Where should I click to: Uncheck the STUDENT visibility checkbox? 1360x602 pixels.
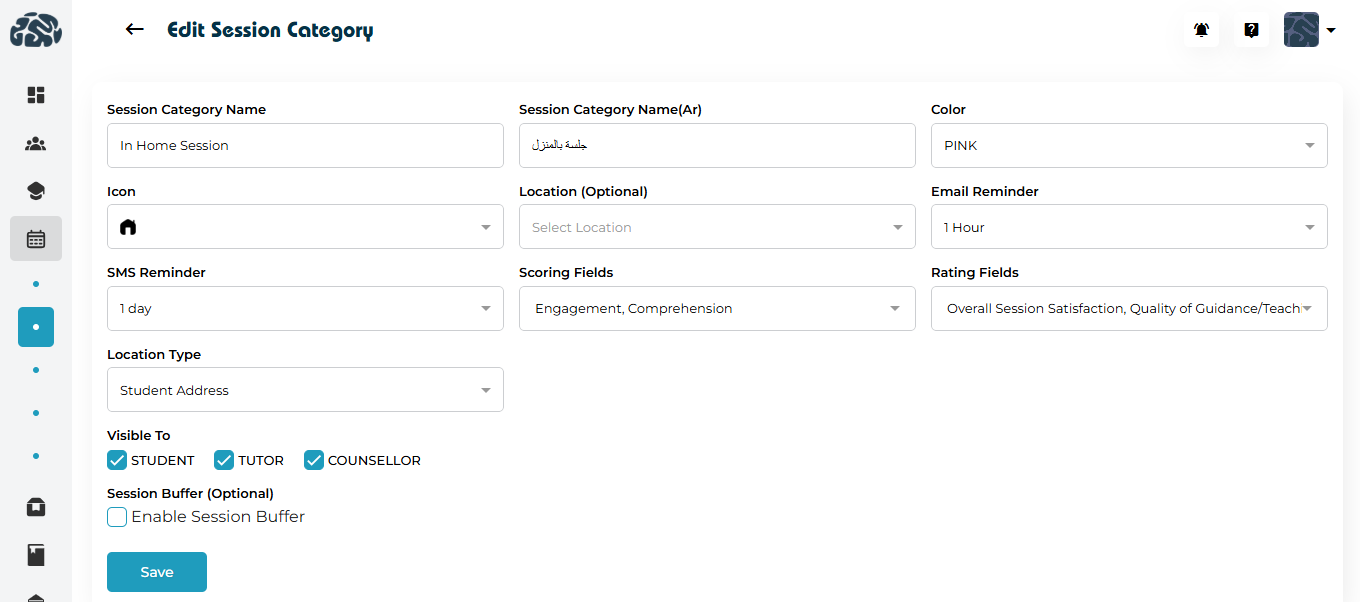coord(117,460)
